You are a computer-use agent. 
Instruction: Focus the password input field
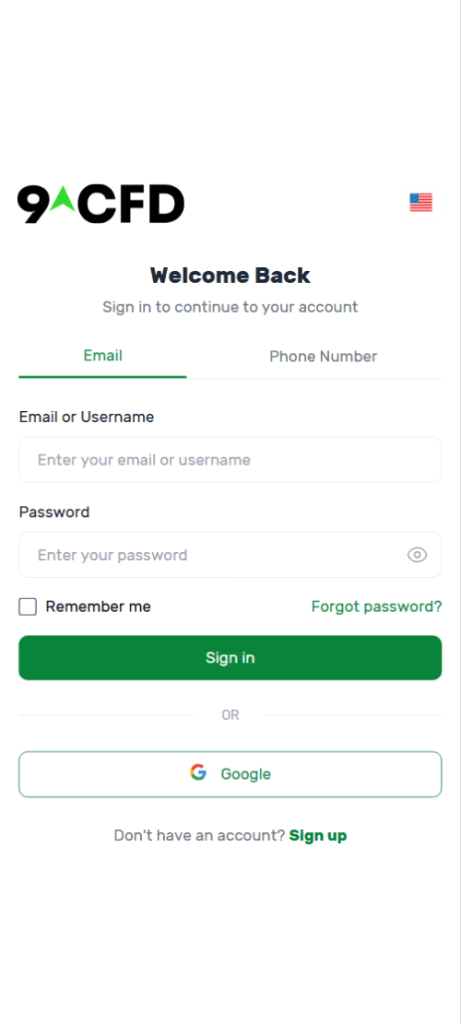(230, 555)
